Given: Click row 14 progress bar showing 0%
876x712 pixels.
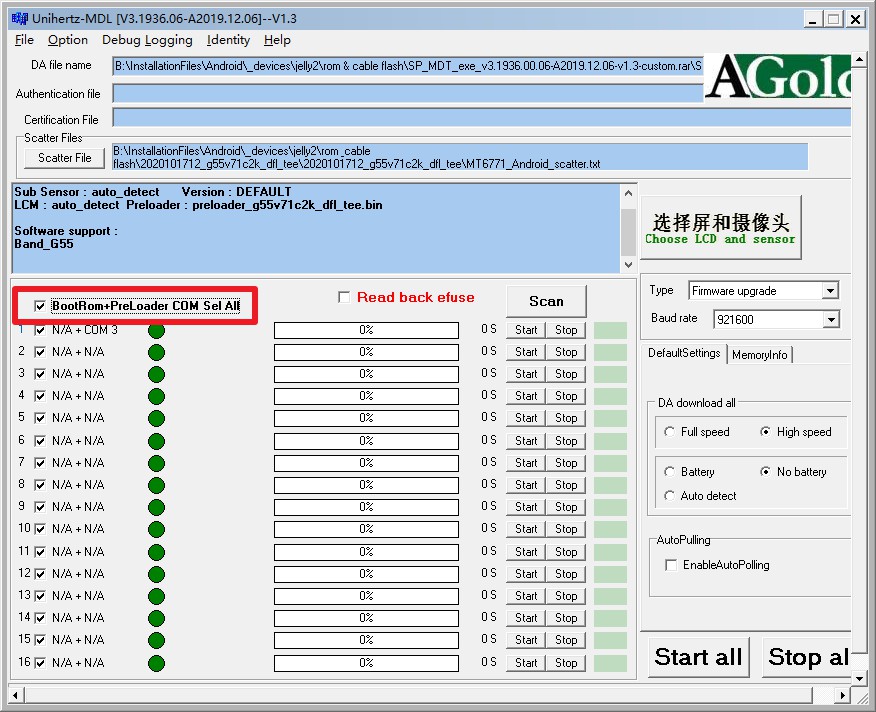Looking at the screenshot, I should [x=366, y=618].
